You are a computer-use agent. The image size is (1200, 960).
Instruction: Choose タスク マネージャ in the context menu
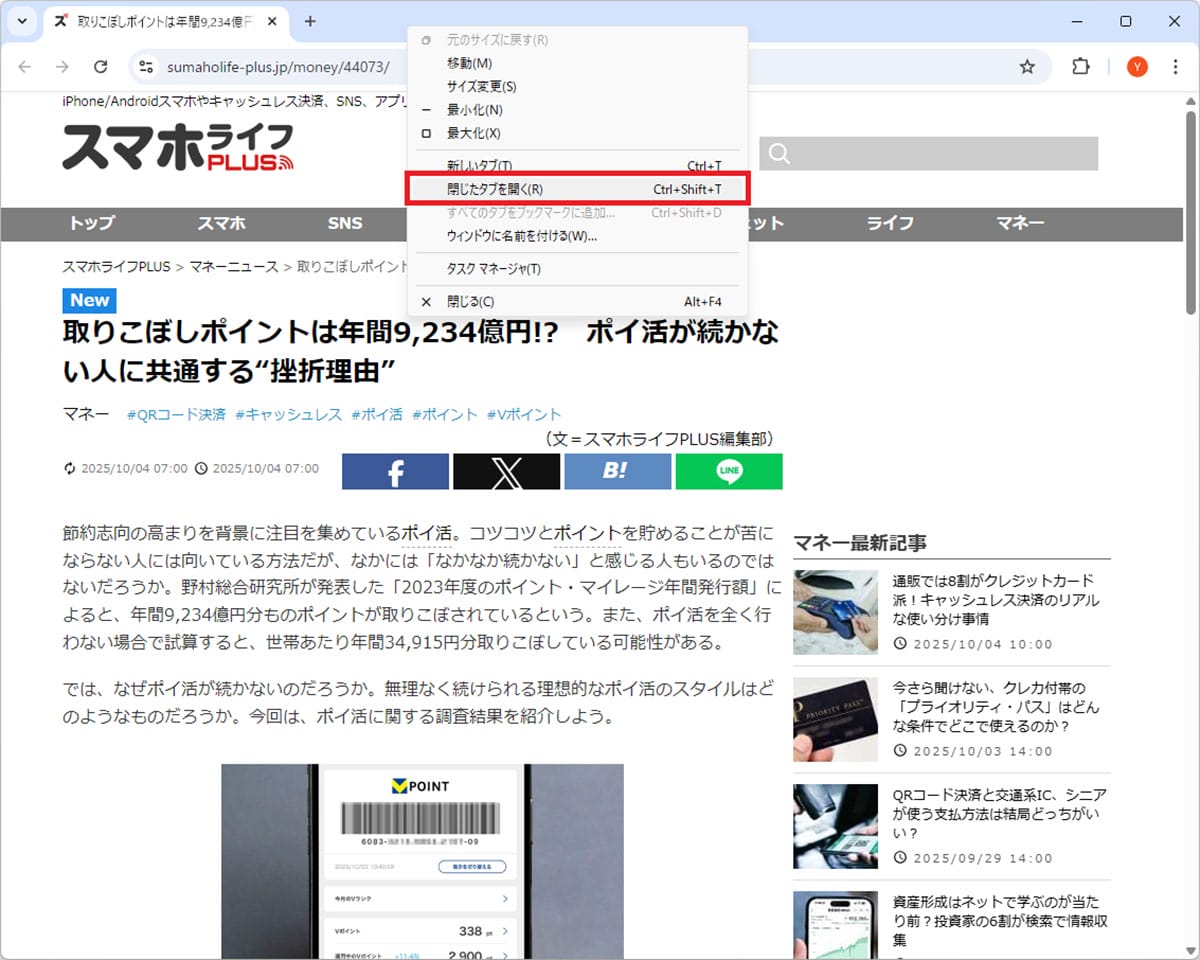[x=493, y=269]
